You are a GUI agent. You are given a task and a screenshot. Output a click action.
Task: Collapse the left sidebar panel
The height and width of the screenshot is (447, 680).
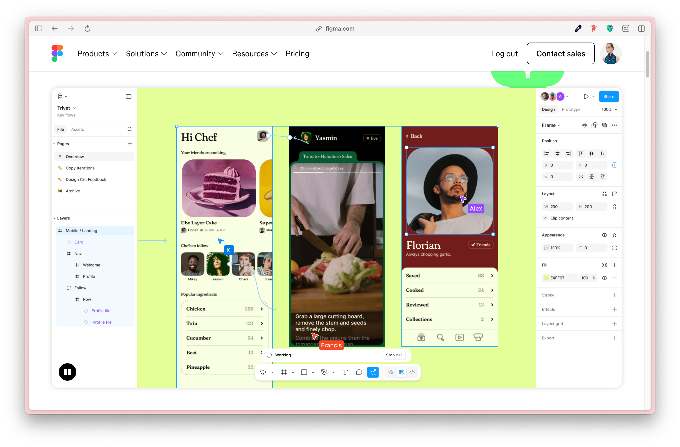(128, 96)
